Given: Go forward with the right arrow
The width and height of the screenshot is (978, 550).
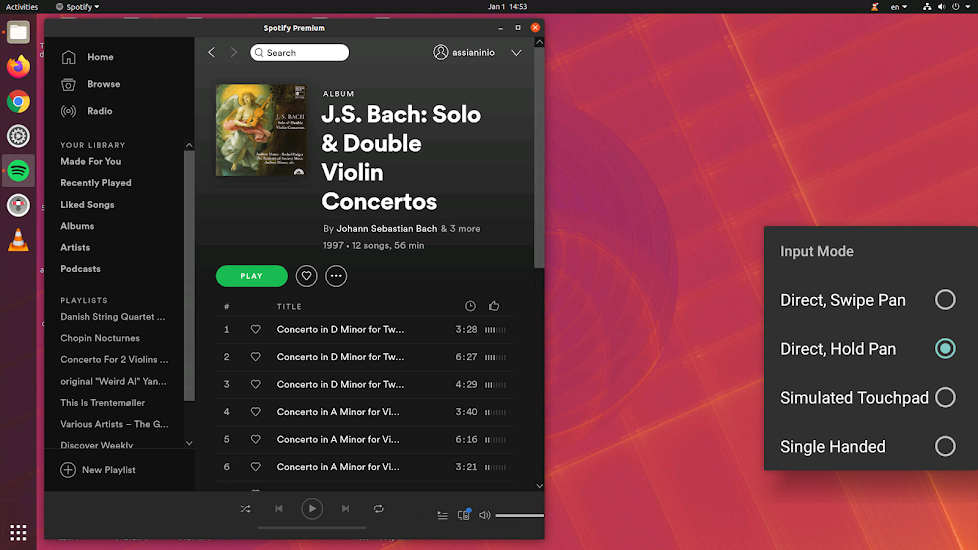Looking at the screenshot, I should pos(234,52).
